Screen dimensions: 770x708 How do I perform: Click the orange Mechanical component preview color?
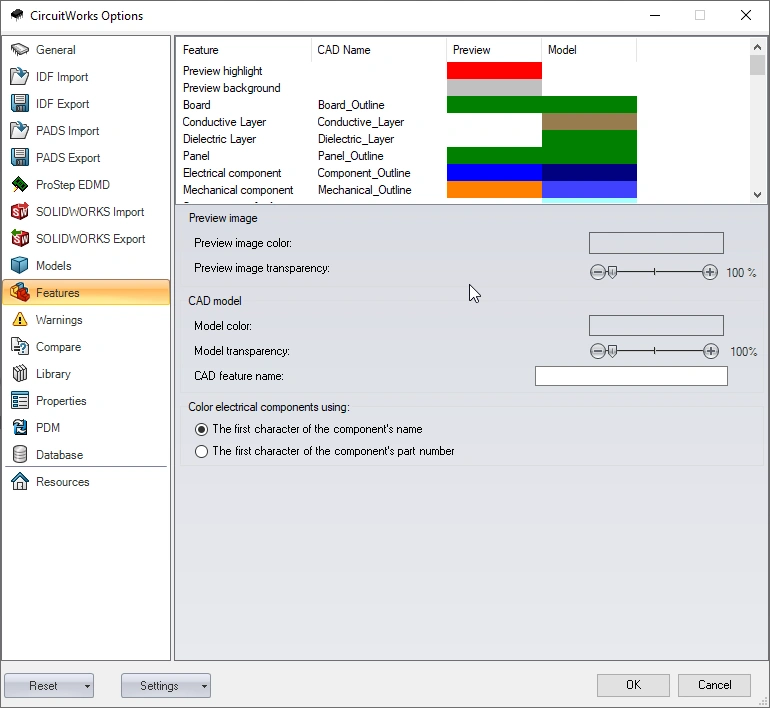(x=494, y=190)
